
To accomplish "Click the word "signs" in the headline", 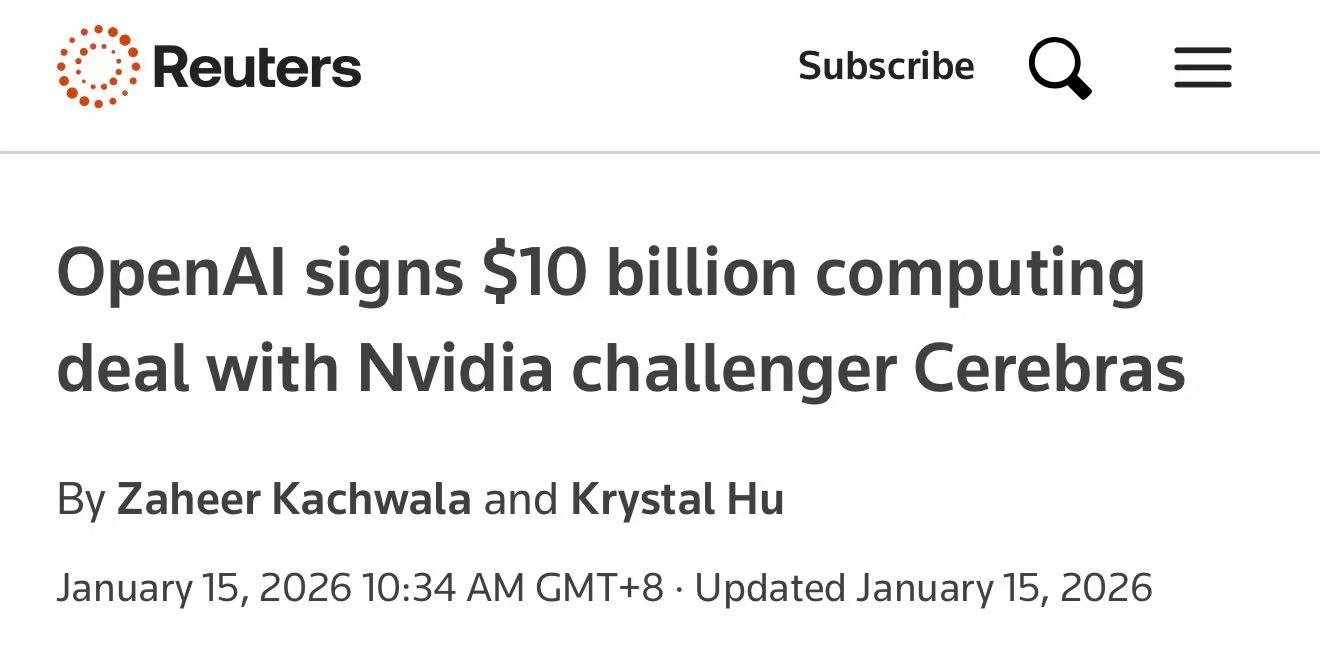I will click(383, 275).
